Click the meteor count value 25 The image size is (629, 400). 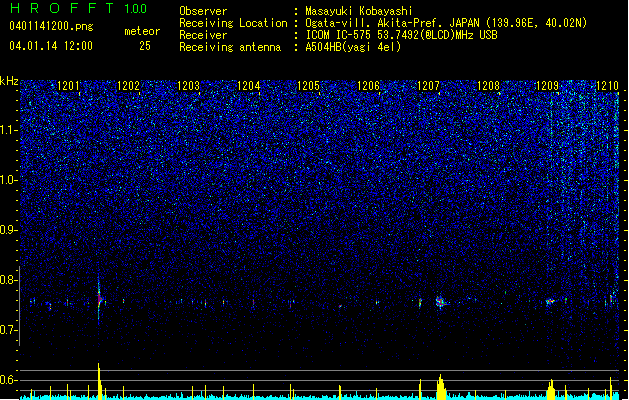coord(145,46)
